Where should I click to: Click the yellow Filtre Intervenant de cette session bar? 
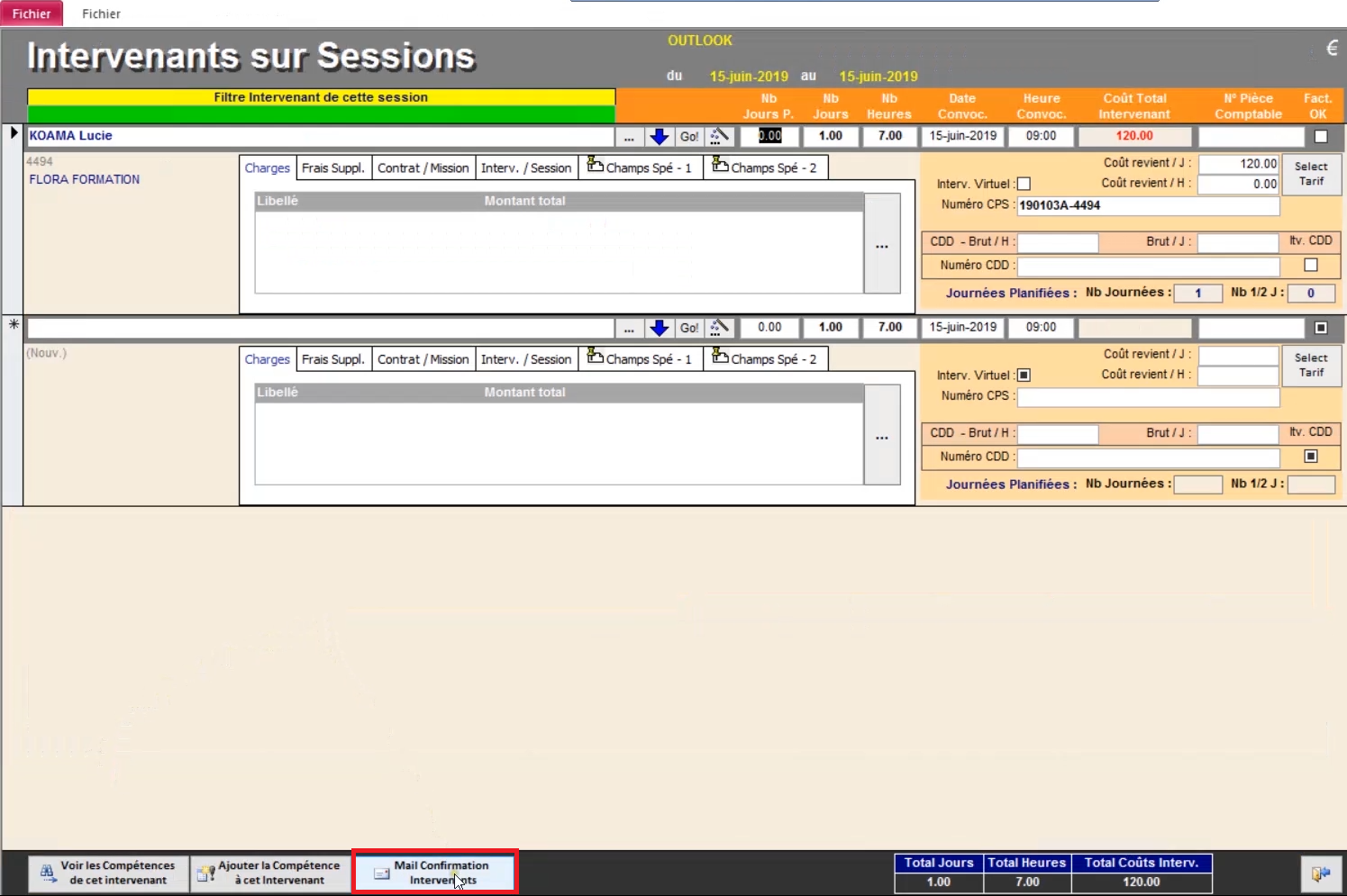coord(321,97)
